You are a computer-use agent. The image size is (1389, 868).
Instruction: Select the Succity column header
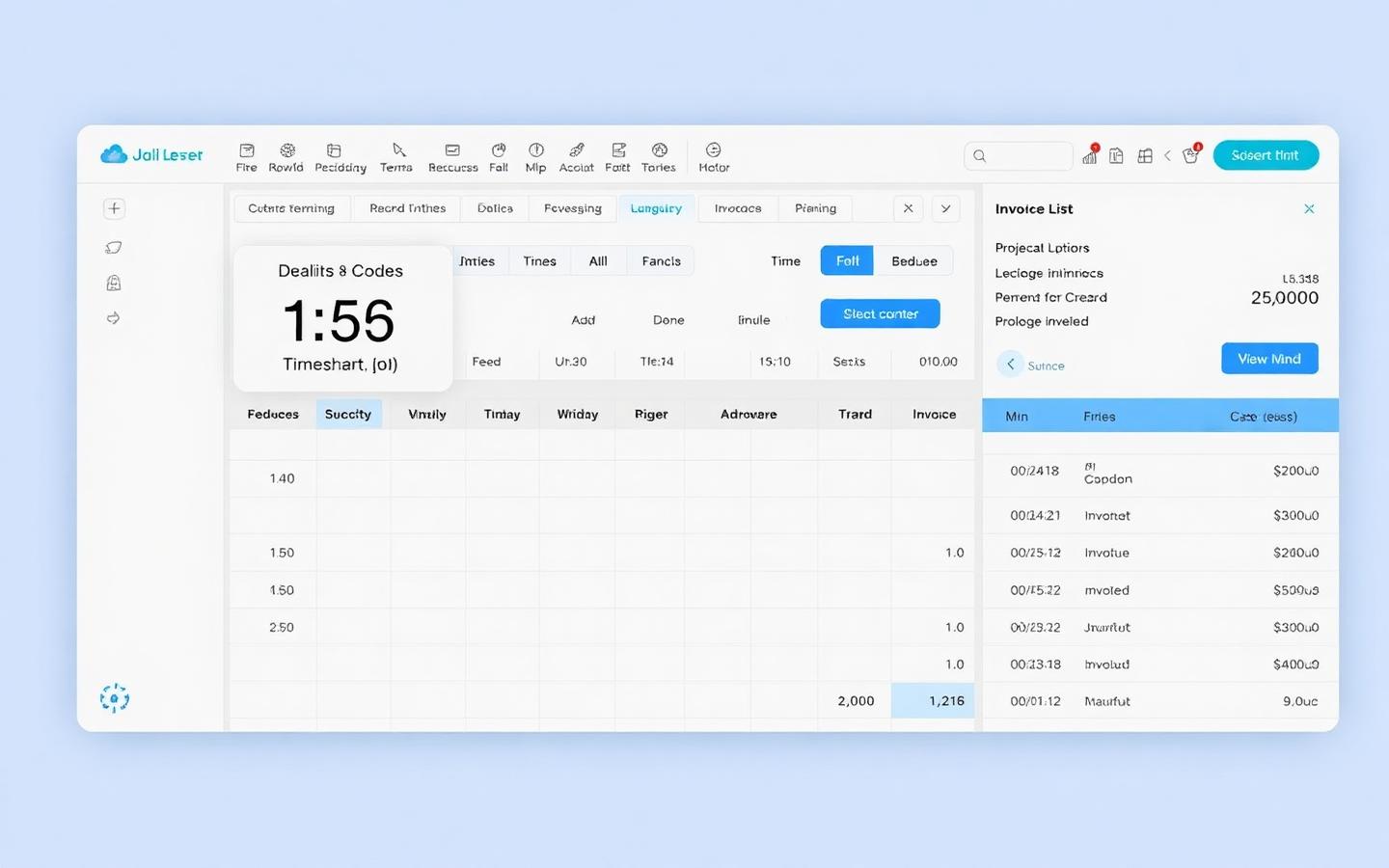click(348, 414)
